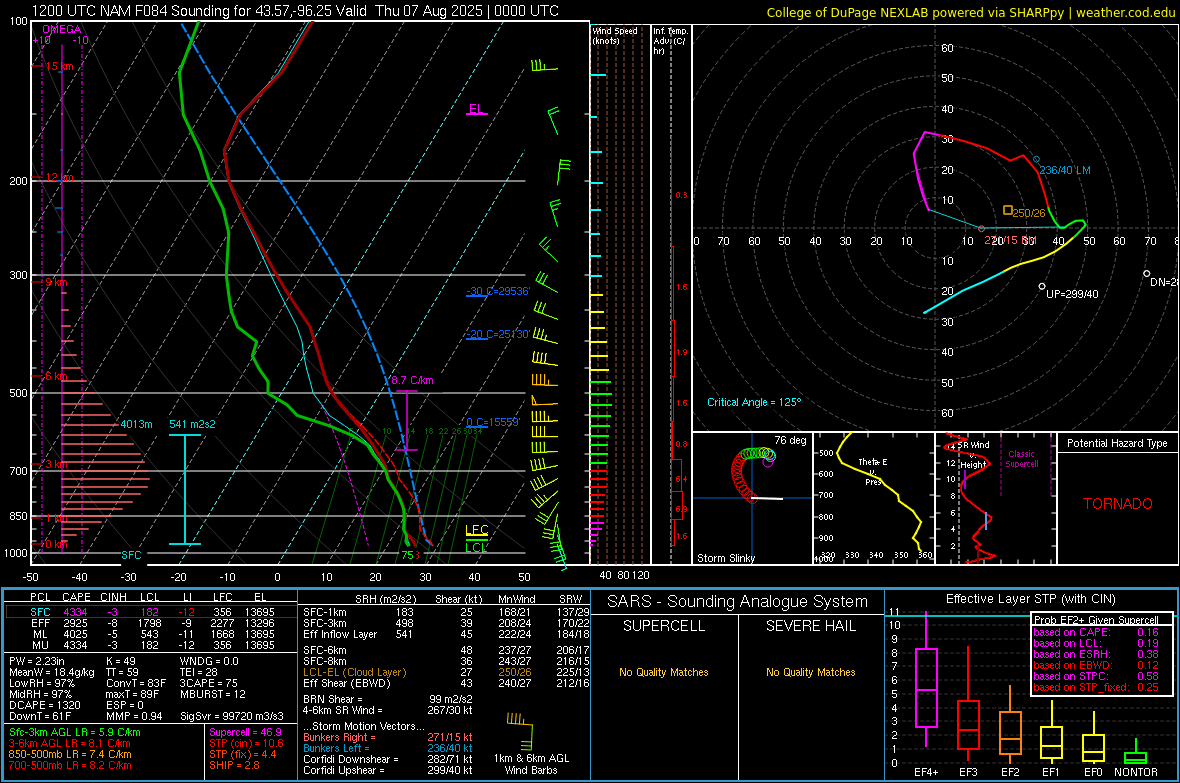This screenshot has height=783, width=1180.
Task: Click the OMEGA label on the skew-T
Action: [x=62, y=29]
